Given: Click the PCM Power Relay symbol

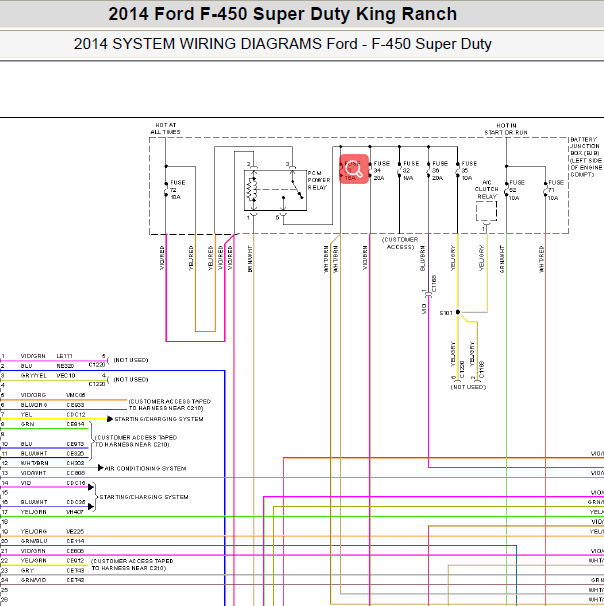Looking at the screenshot, I should [275, 190].
